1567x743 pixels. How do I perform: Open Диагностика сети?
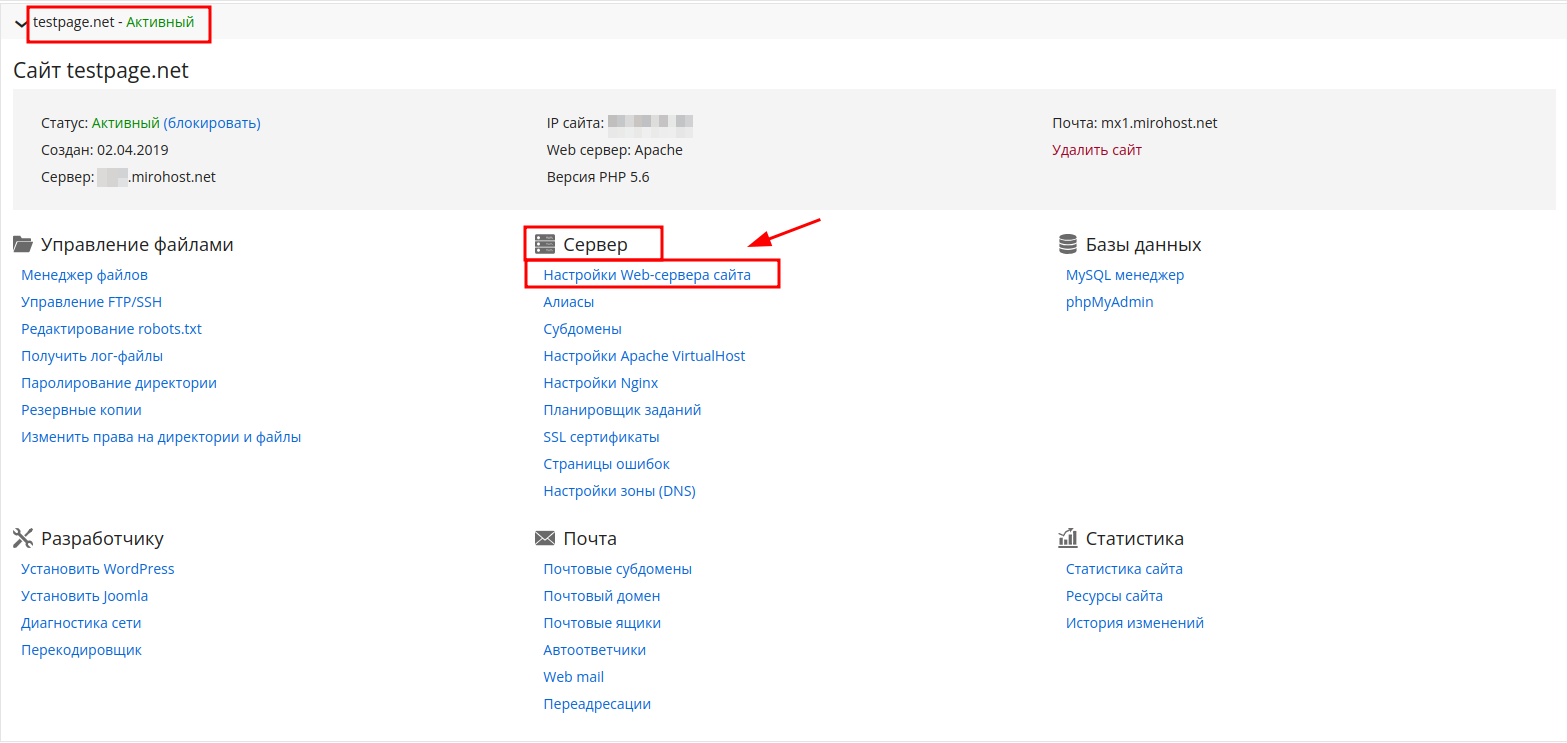pyautogui.click(x=81, y=623)
